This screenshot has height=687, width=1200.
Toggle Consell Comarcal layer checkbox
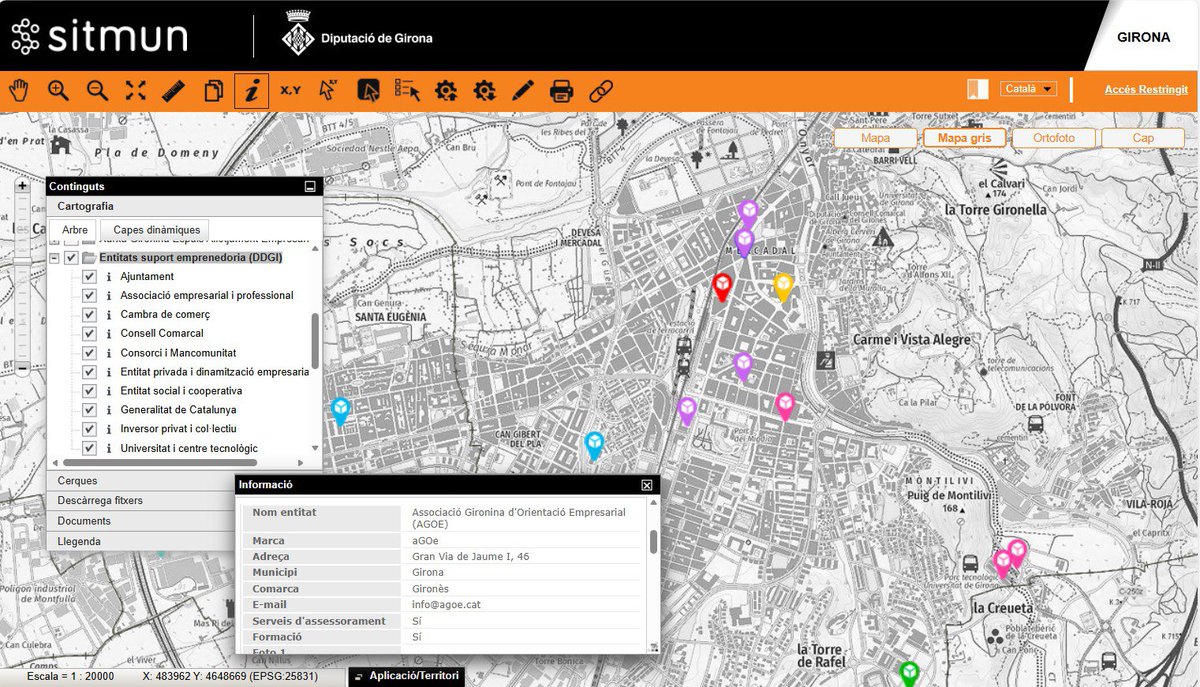(x=89, y=334)
